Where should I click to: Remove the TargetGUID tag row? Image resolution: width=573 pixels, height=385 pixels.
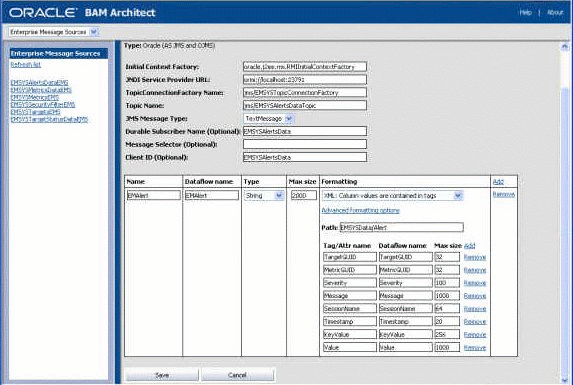pos(475,257)
